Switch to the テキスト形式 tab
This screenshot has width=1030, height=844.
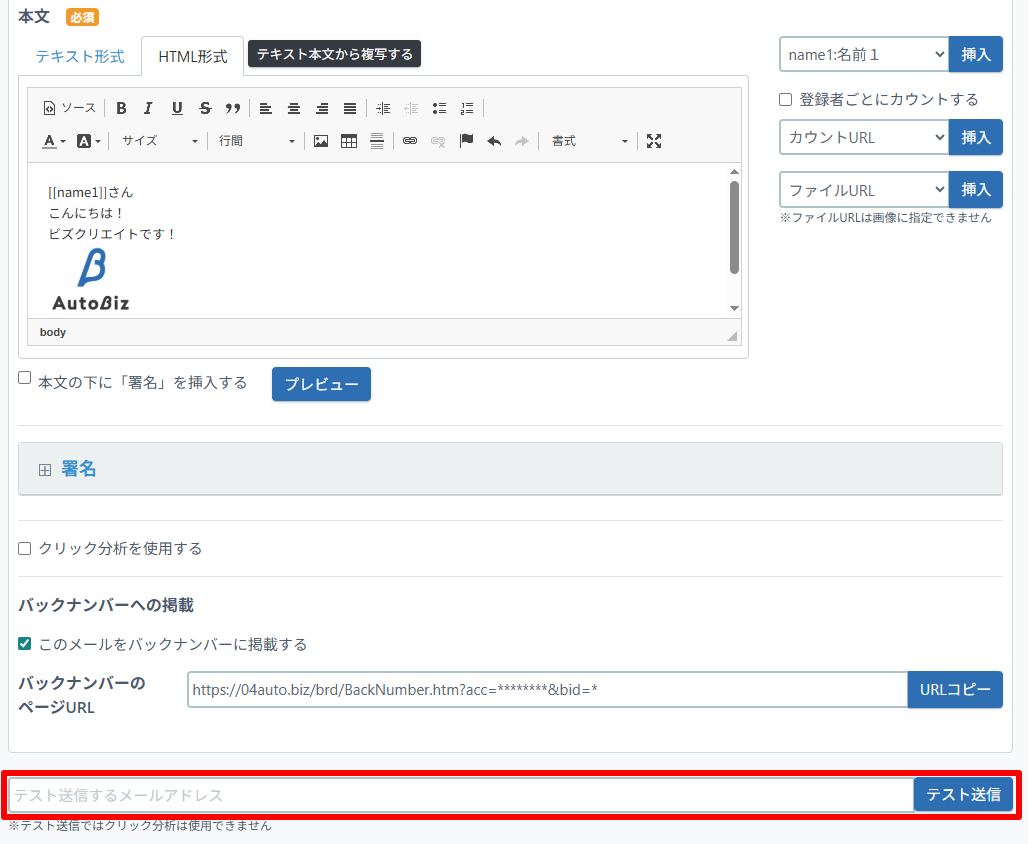pos(80,56)
